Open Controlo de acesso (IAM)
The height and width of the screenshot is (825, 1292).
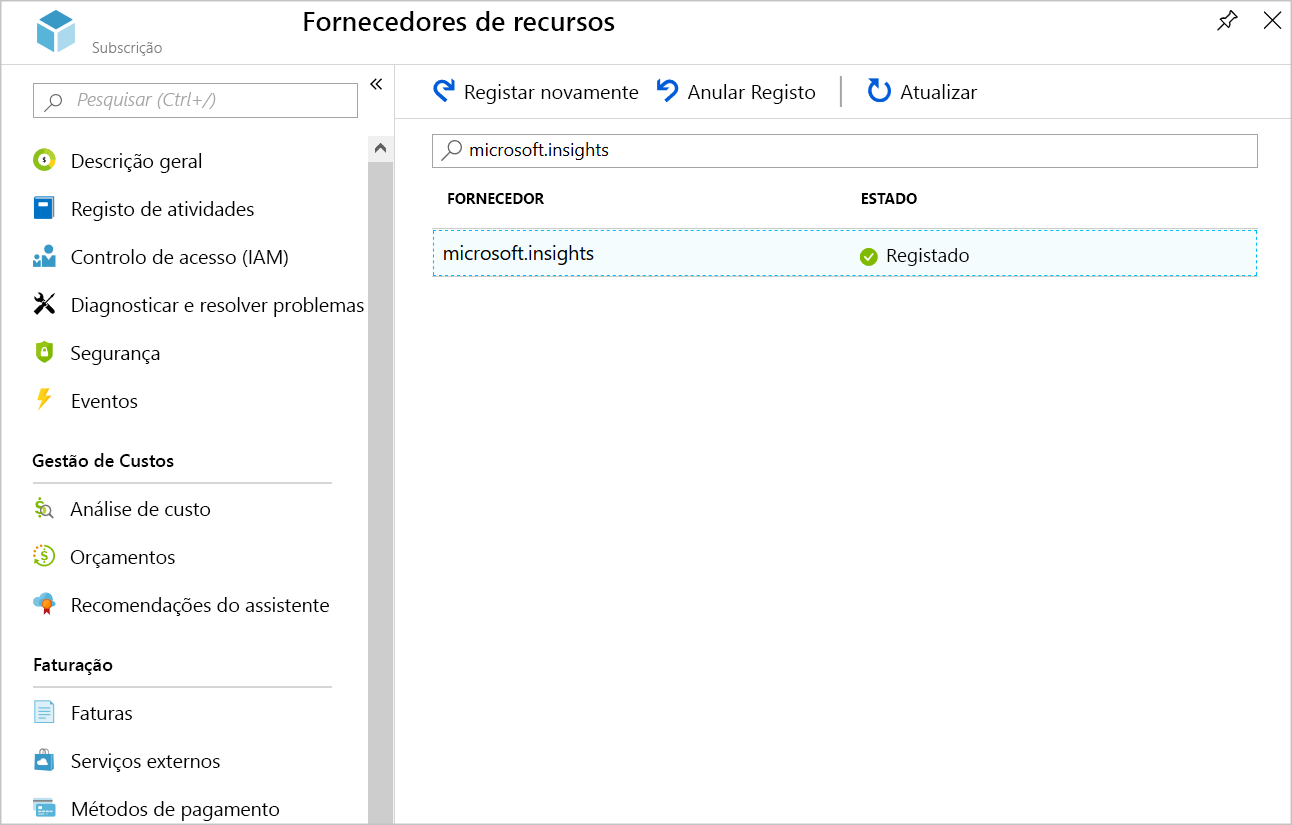coord(180,257)
